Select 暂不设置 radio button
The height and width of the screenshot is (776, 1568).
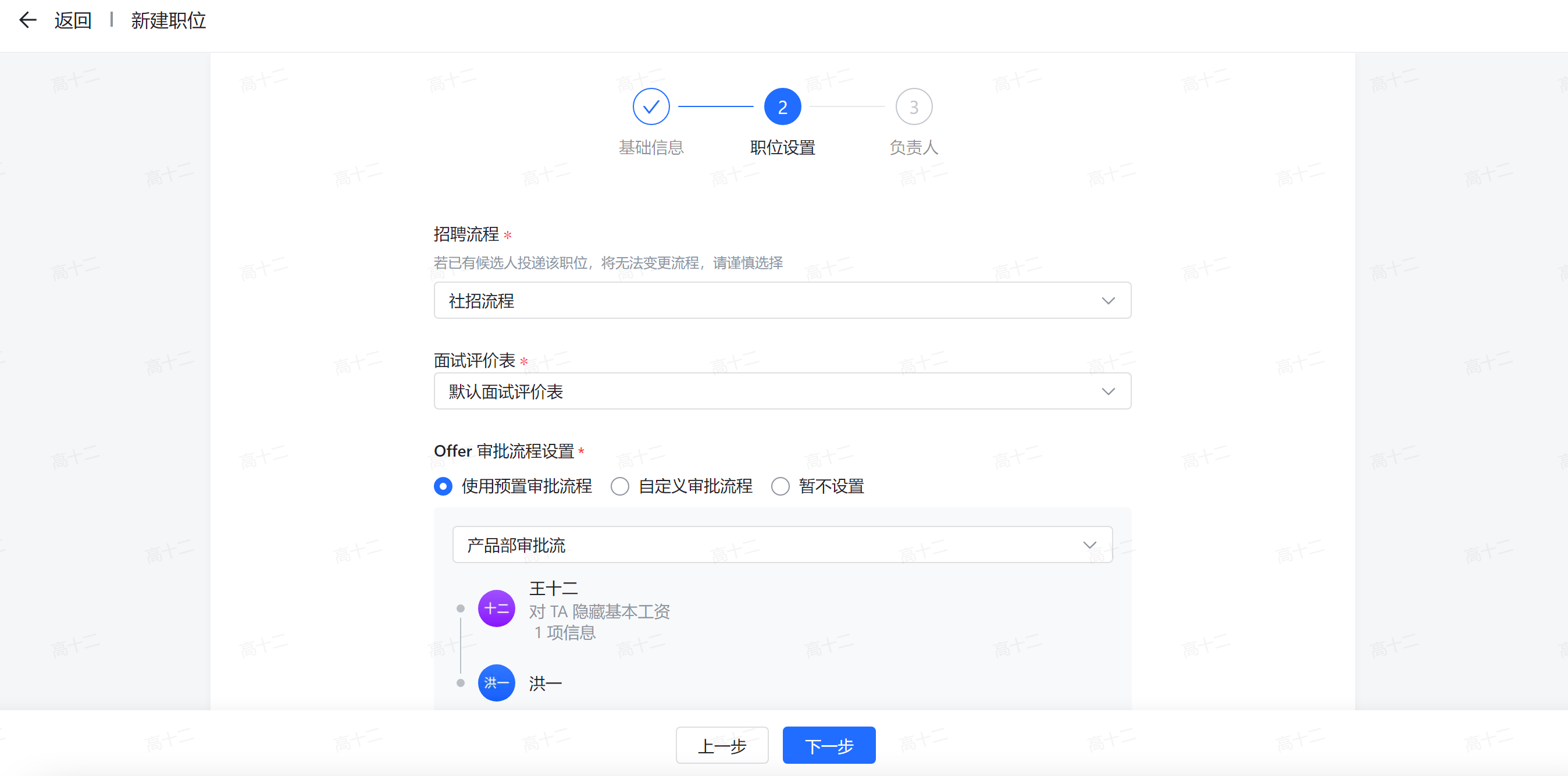click(781, 486)
